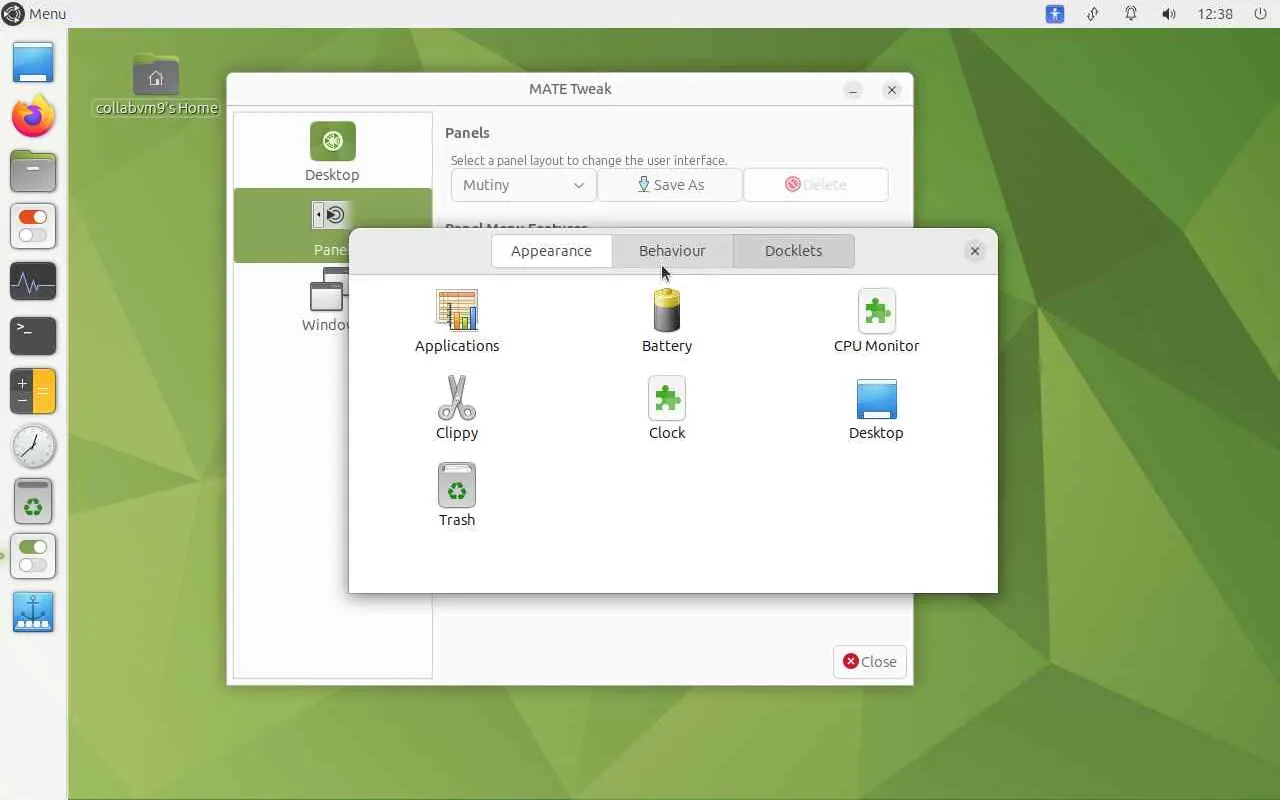Screen dimensions: 1280x800
Task: Click the 12:38 clock in the top panel
Action: pos(1215,14)
